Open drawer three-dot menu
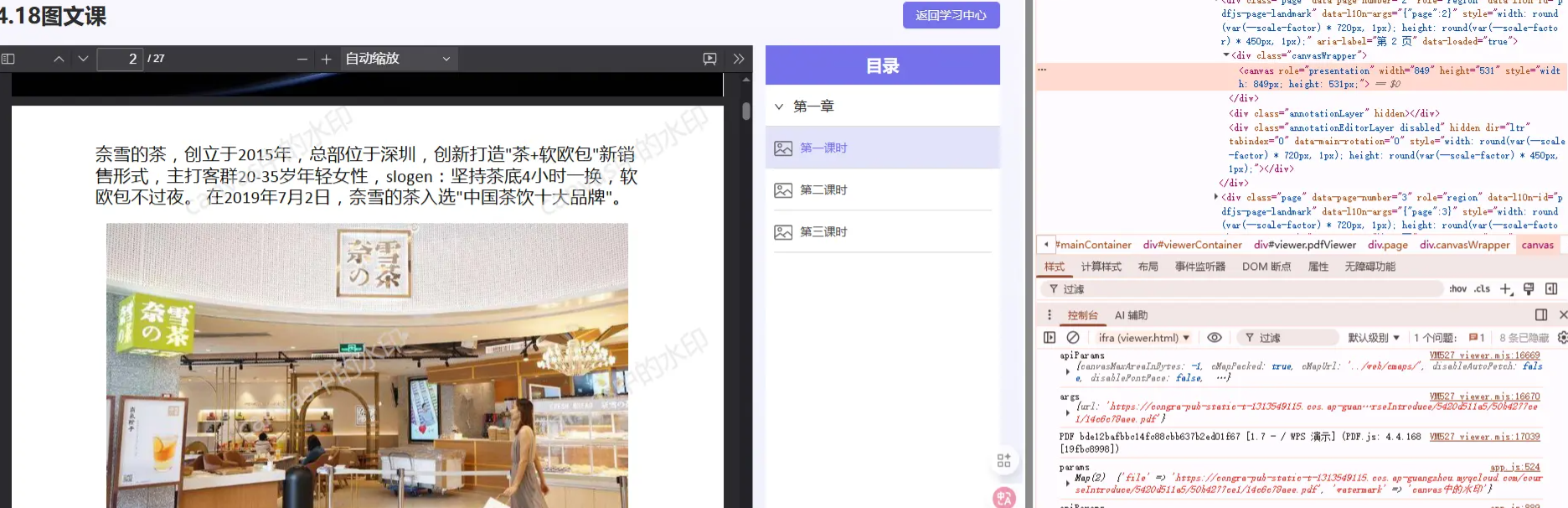Image resolution: width=1568 pixels, height=508 pixels. pos(1050,315)
